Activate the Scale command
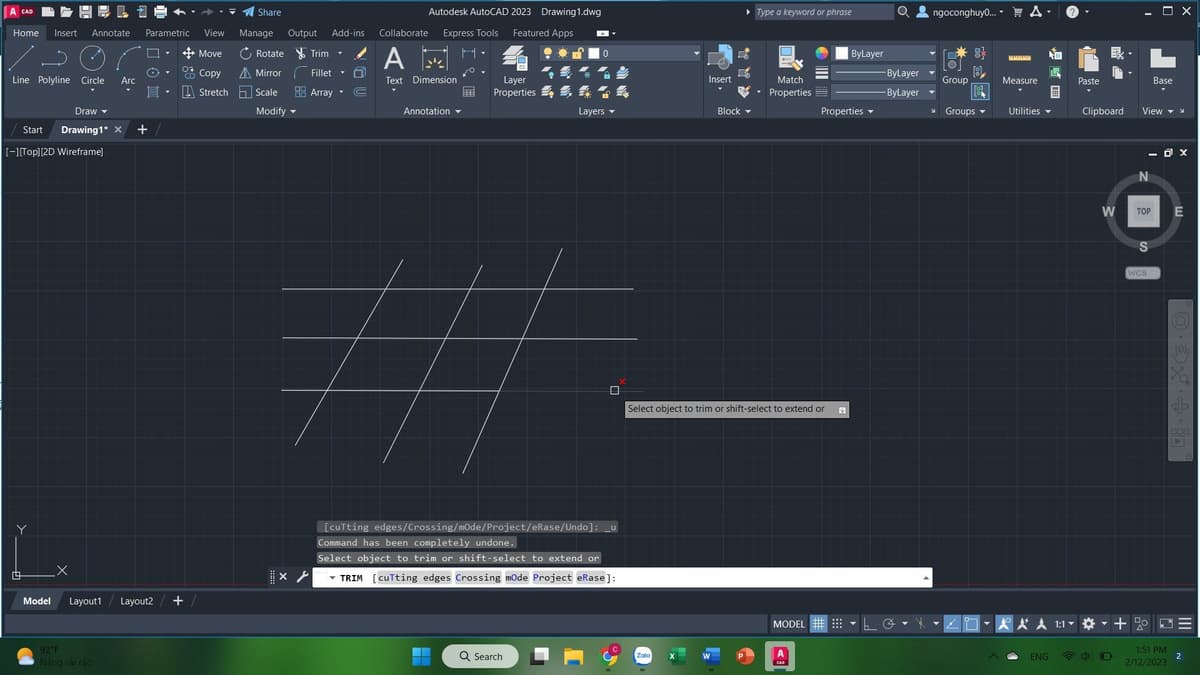The image size is (1200, 675). point(258,92)
